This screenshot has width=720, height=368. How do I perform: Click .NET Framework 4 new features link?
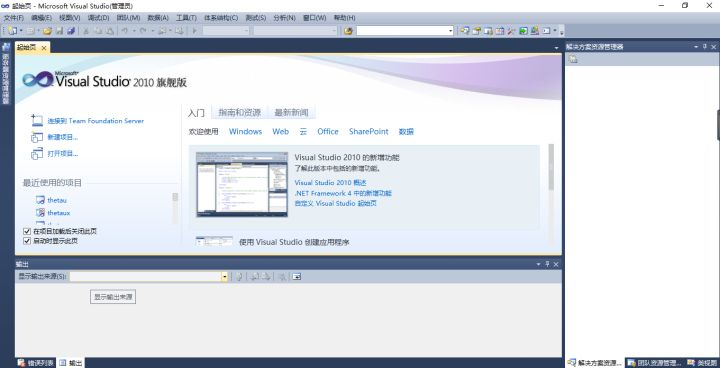tap(343, 193)
